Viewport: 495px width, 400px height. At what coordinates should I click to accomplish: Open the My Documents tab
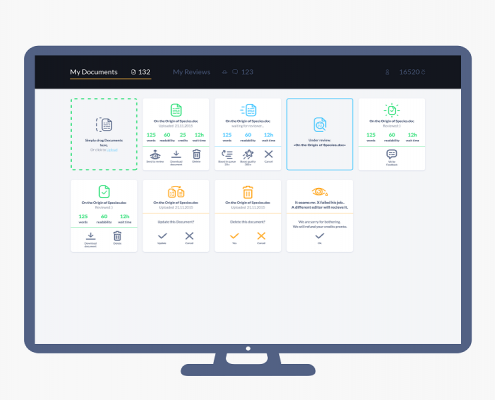click(x=94, y=72)
